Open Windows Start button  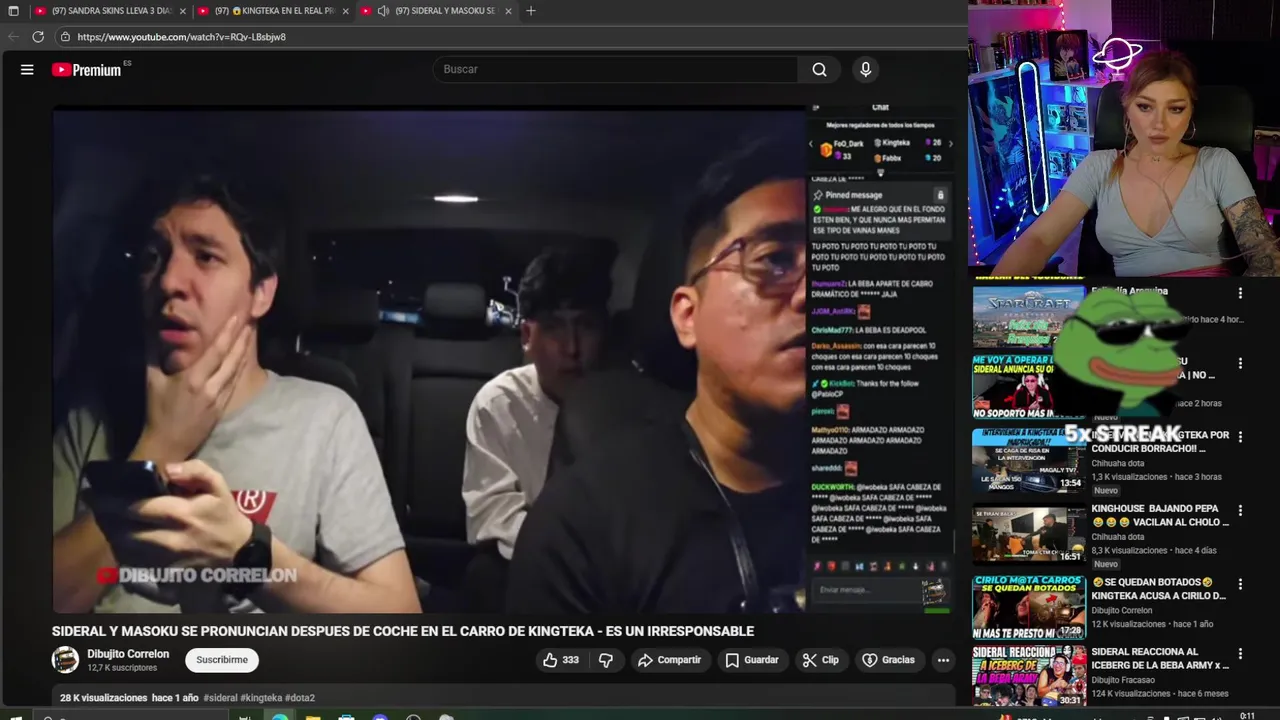point(14,716)
